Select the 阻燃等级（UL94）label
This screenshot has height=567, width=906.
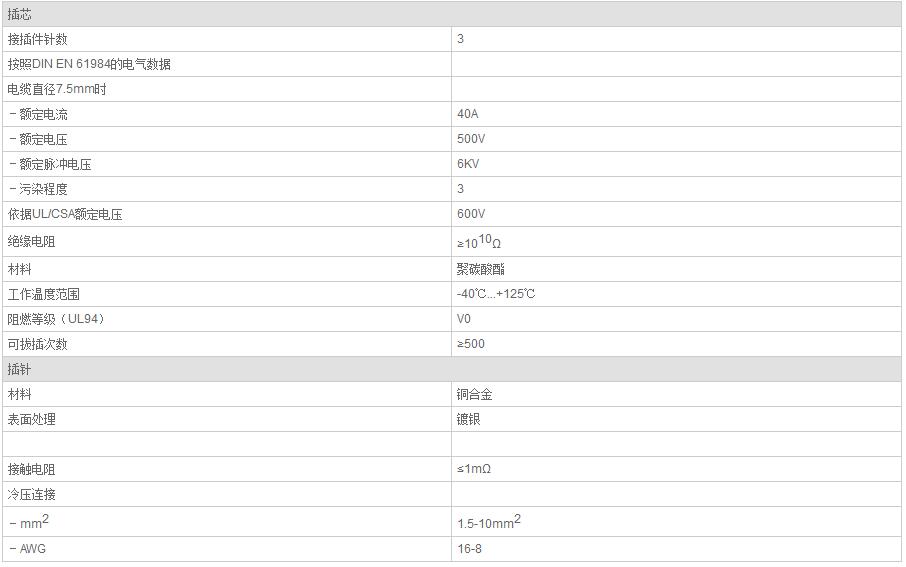point(56,319)
